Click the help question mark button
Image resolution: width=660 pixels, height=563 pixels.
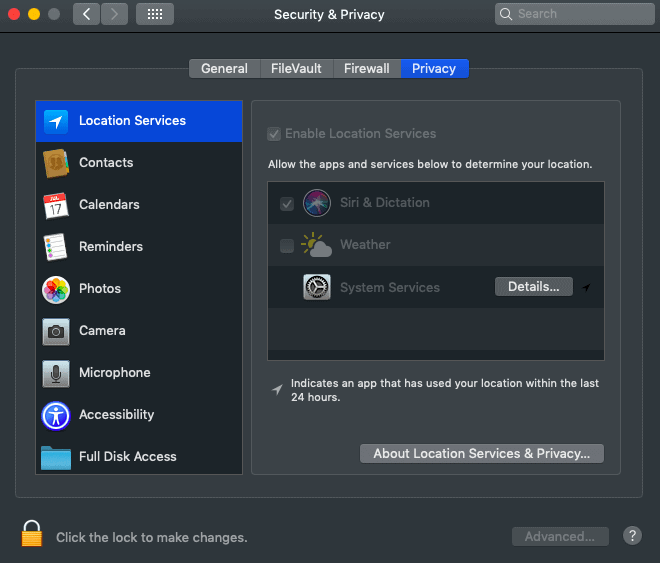pos(632,536)
